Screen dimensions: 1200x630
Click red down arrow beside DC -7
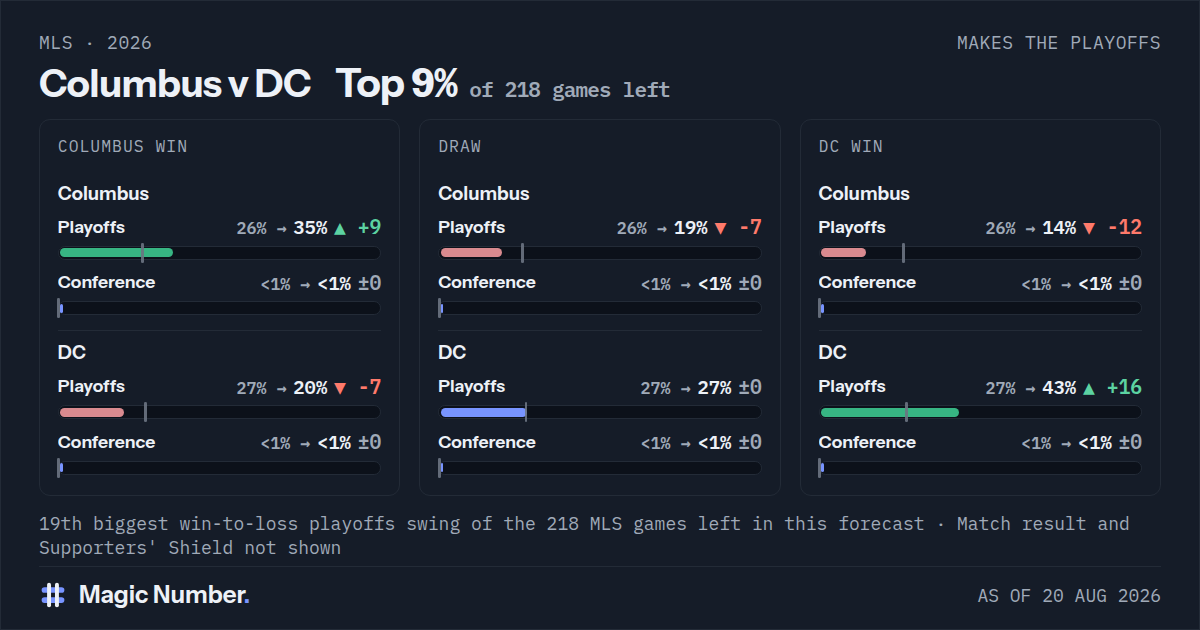[340, 388]
